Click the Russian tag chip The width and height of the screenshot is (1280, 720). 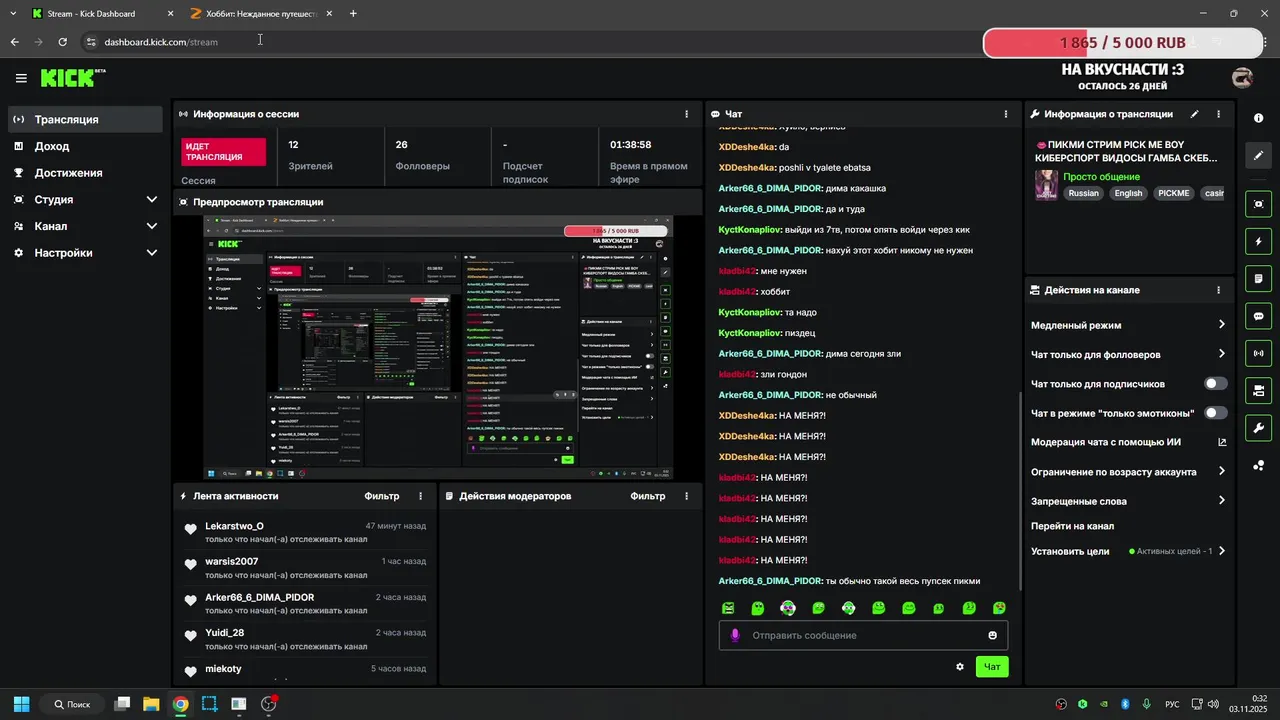coord(1083,193)
